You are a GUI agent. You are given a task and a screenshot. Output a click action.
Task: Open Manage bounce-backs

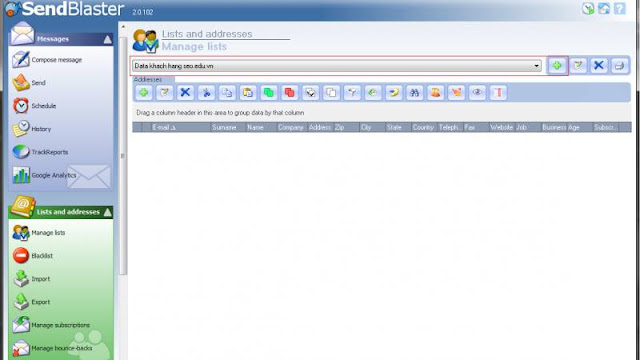[52, 349]
